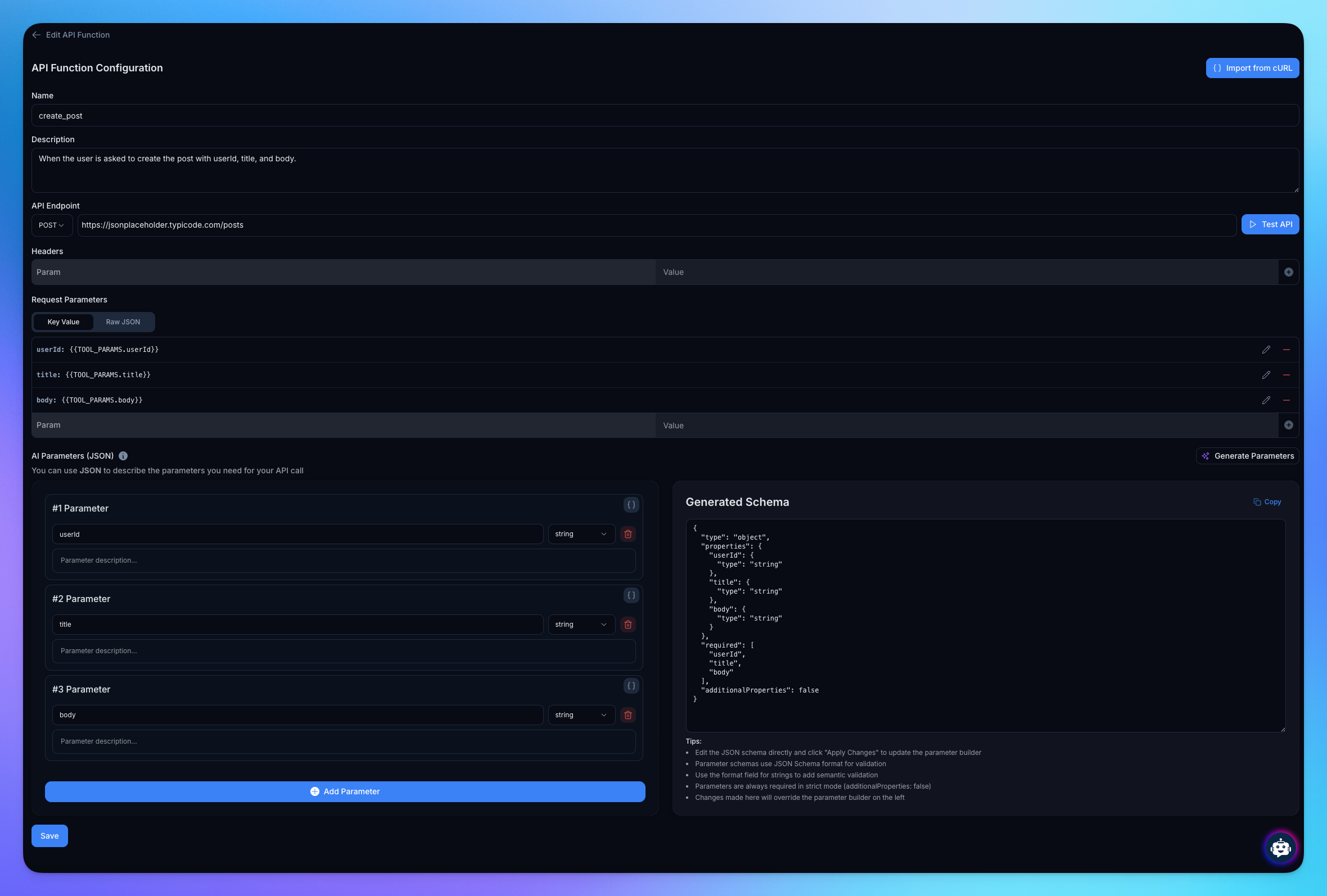Click the title: {{TOOL_PARAMS.title}} row text
Screen dimensions: 1327x896
94,375
